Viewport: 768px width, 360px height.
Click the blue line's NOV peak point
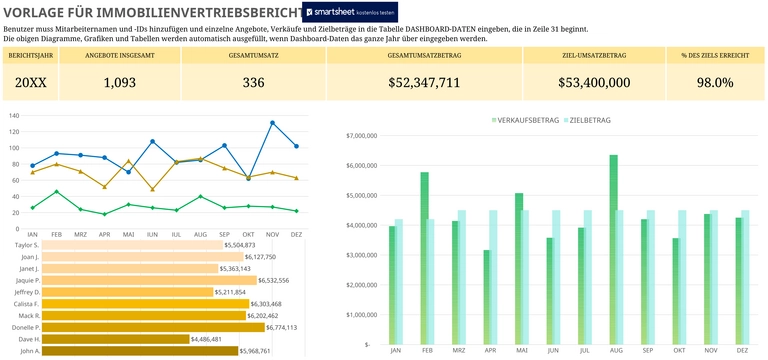pos(272,123)
